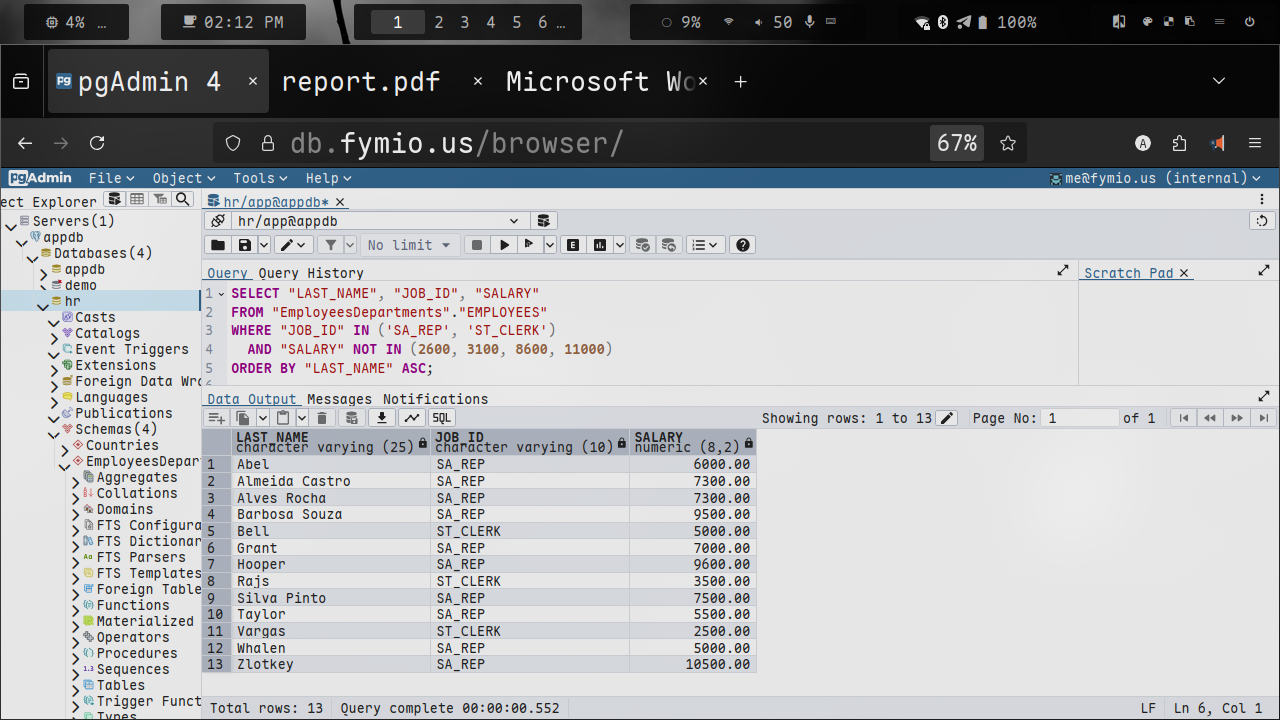Screen dimensions: 1280x720
Task: Switch to the Messages tab
Action: point(339,399)
